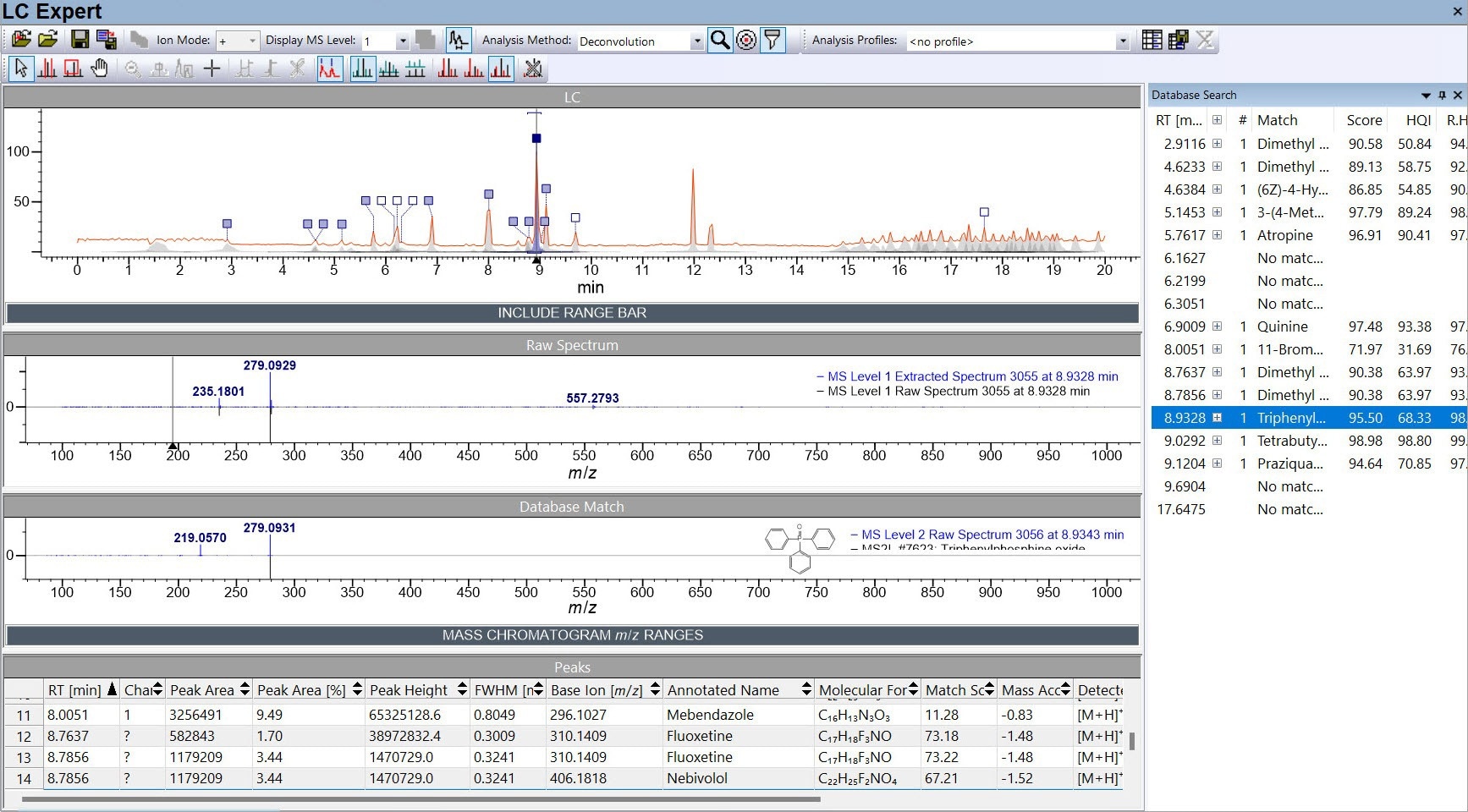Collapse the INCLUDE RANGE BAR section header

click(x=572, y=312)
